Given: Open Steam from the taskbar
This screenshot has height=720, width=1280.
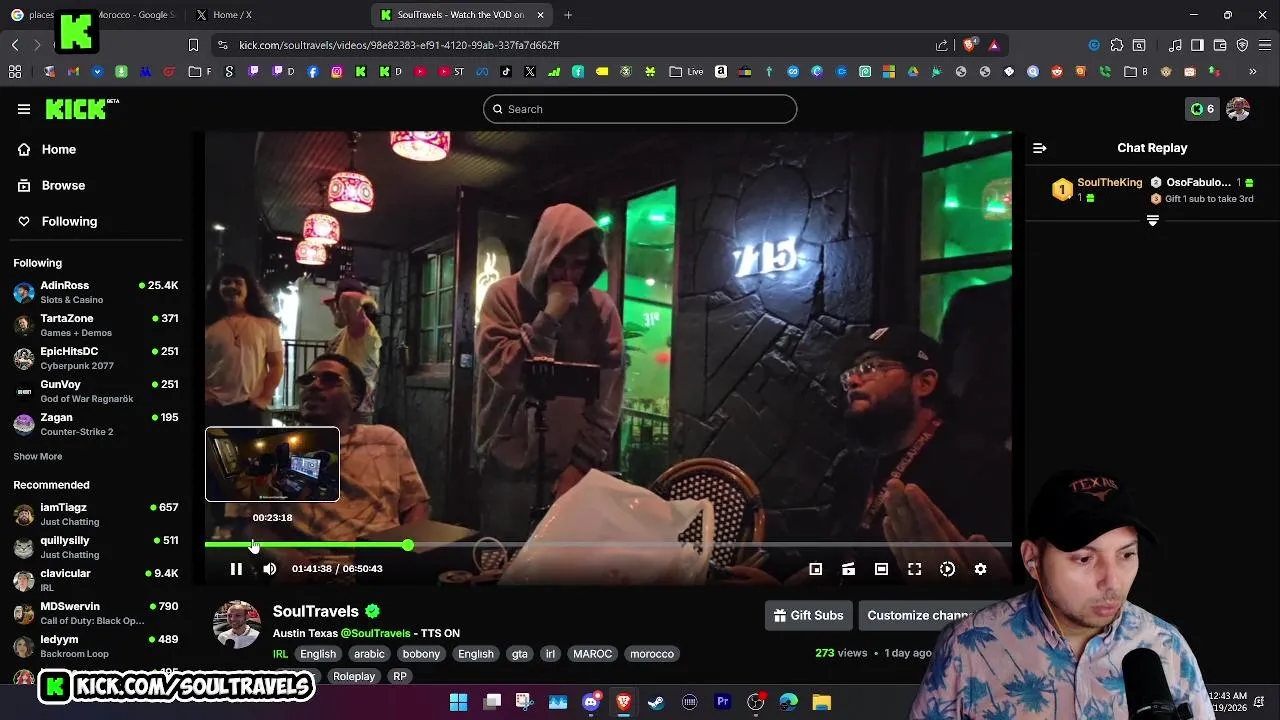Looking at the screenshot, I should [656, 702].
